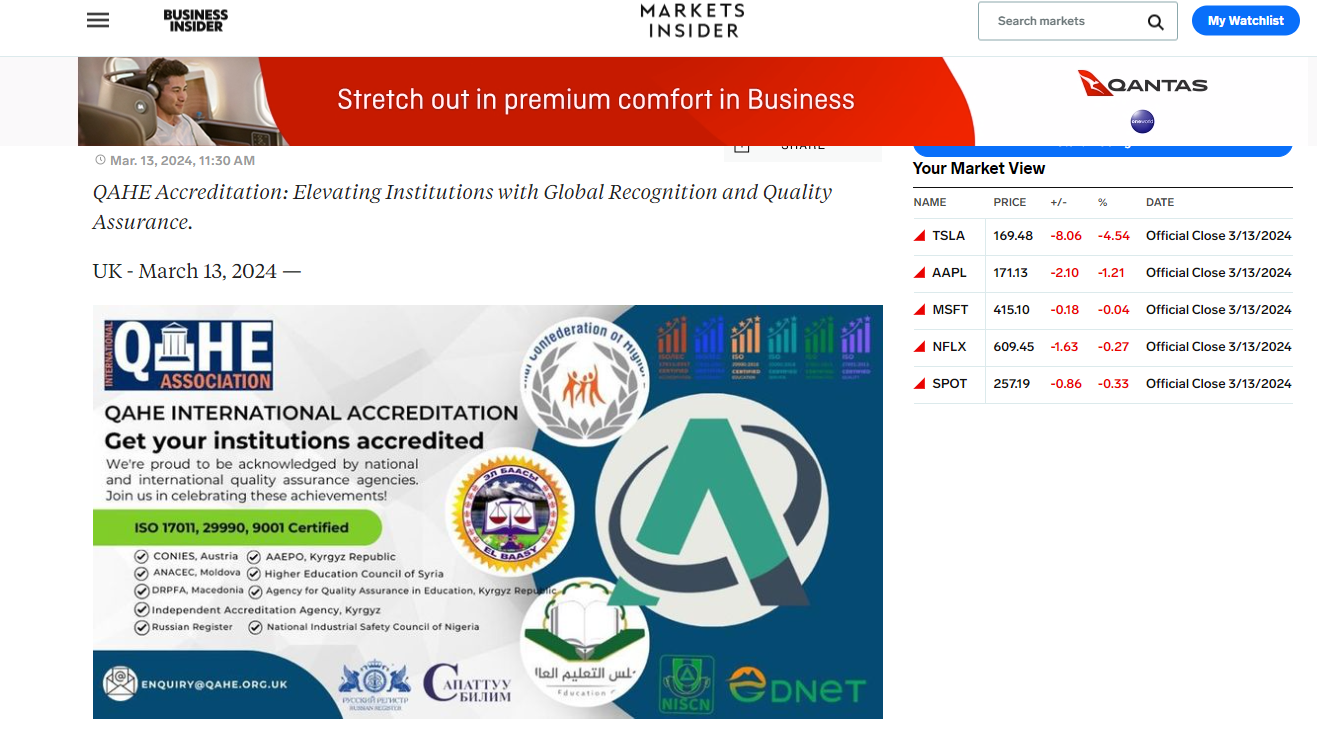
Task: Click the MSFT red down-arrow indicator
Action: point(920,310)
